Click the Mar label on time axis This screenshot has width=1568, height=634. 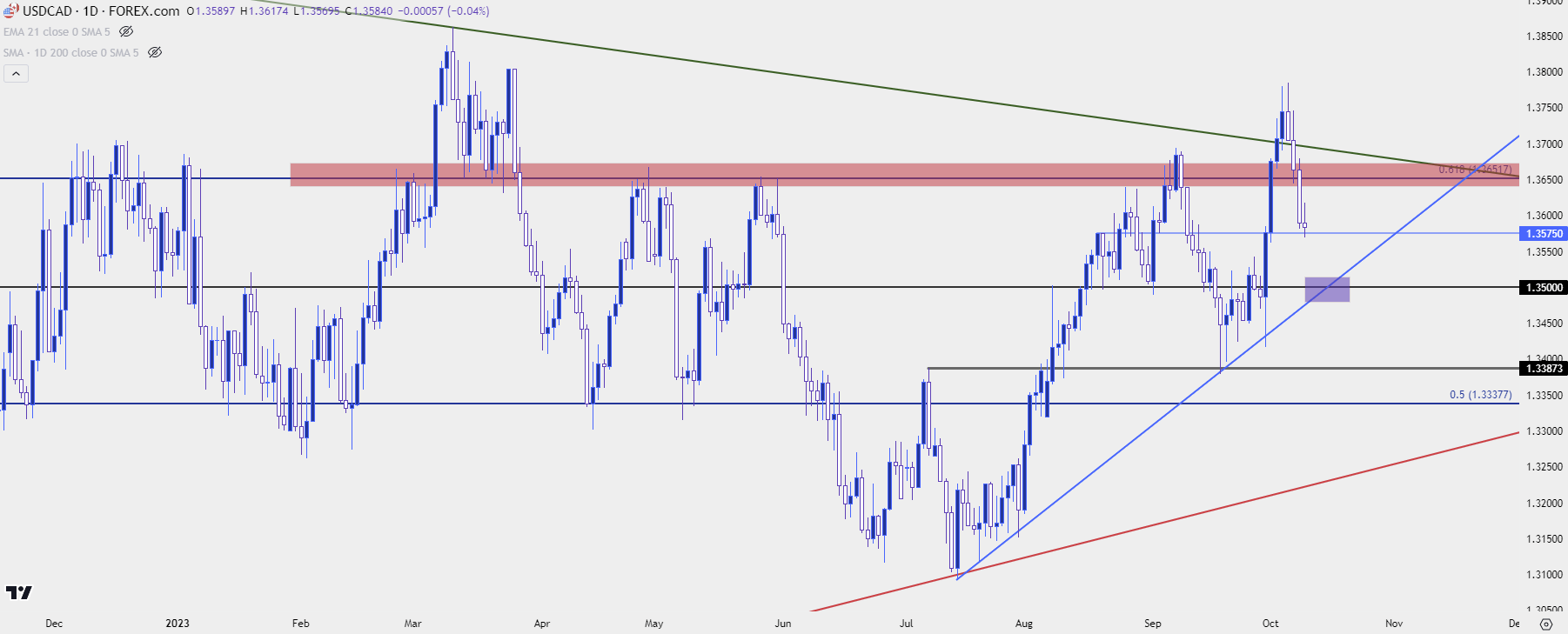[412, 624]
